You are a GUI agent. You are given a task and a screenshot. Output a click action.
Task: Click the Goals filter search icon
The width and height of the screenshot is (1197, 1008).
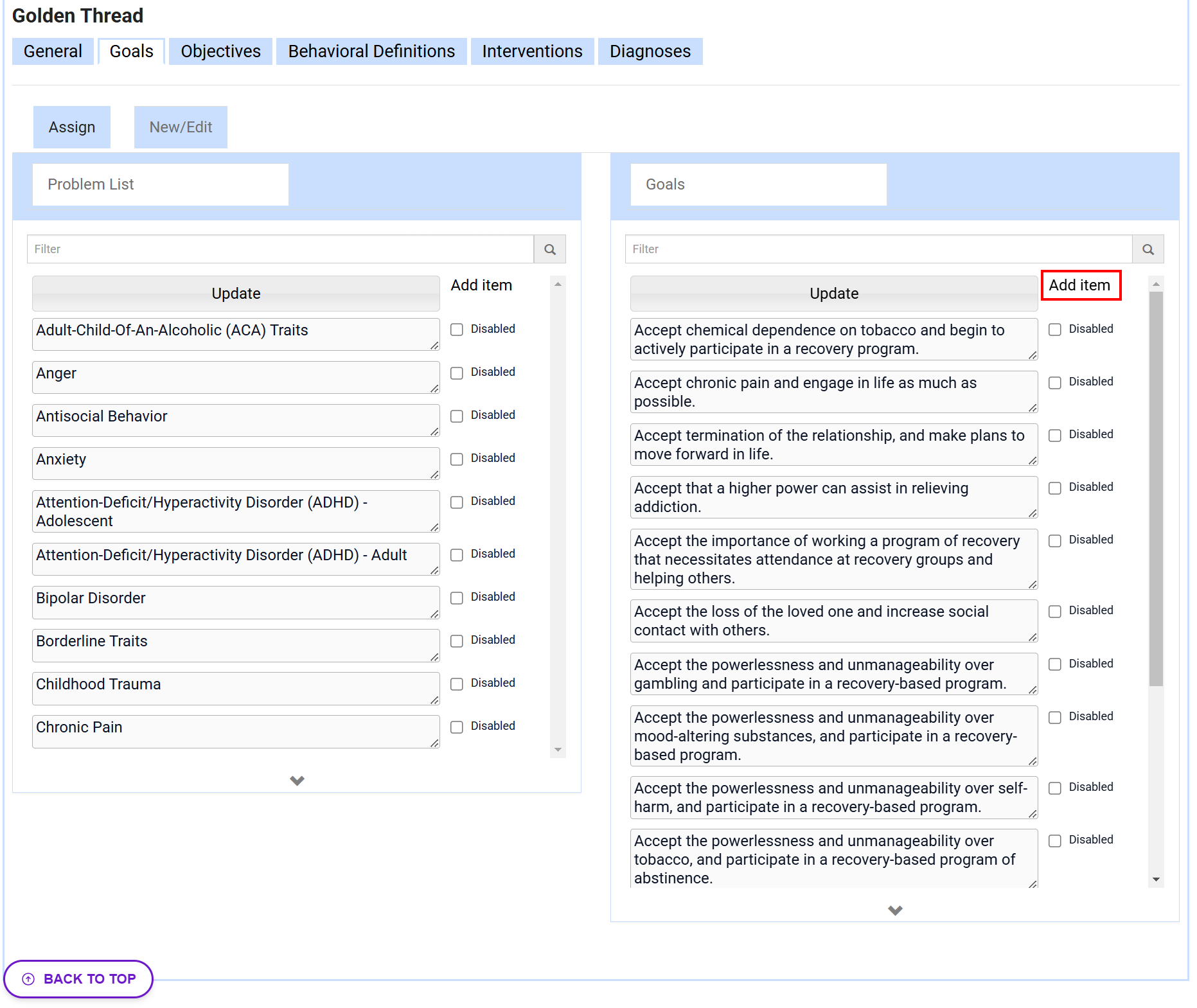(1148, 249)
